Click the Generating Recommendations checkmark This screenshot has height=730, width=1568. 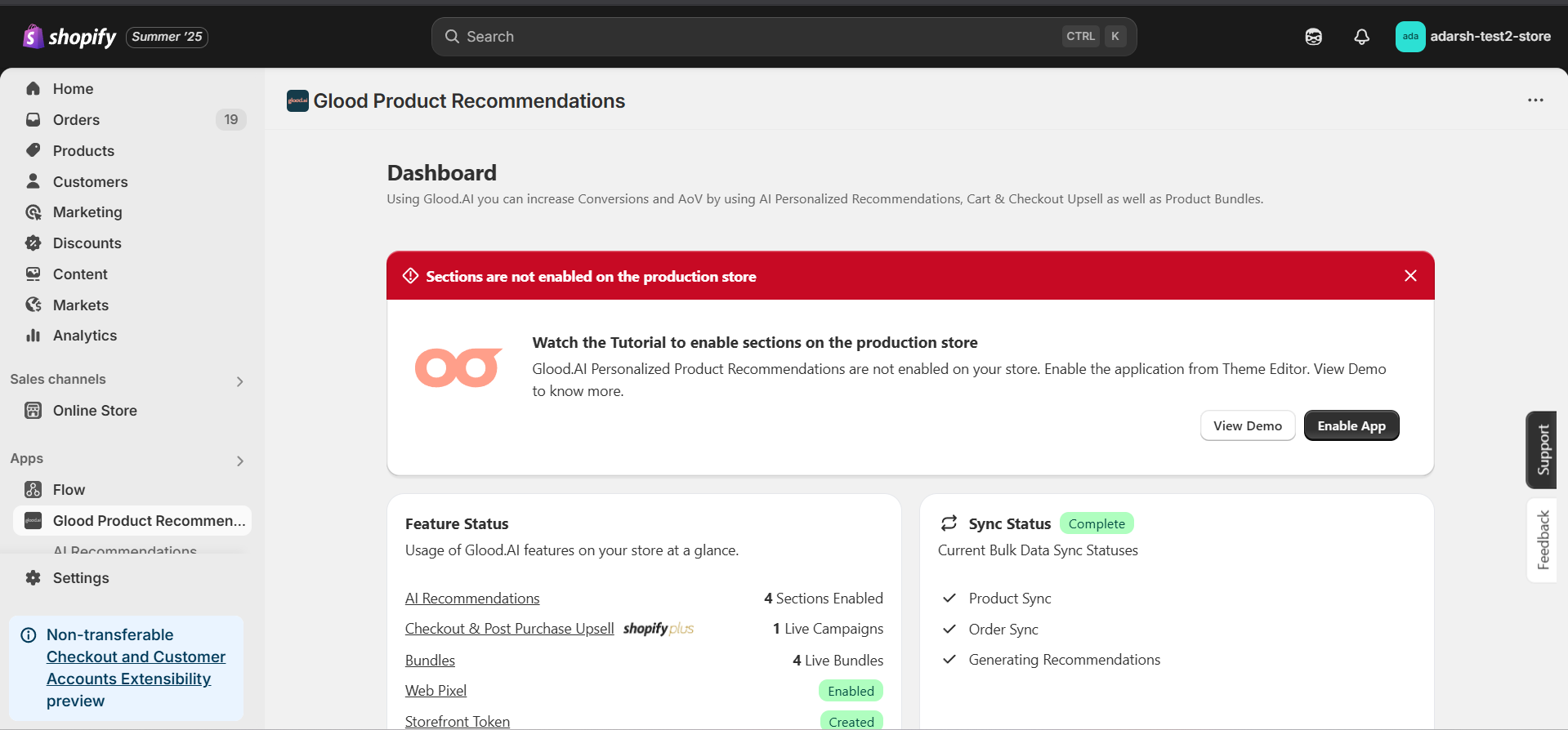(949, 659)
